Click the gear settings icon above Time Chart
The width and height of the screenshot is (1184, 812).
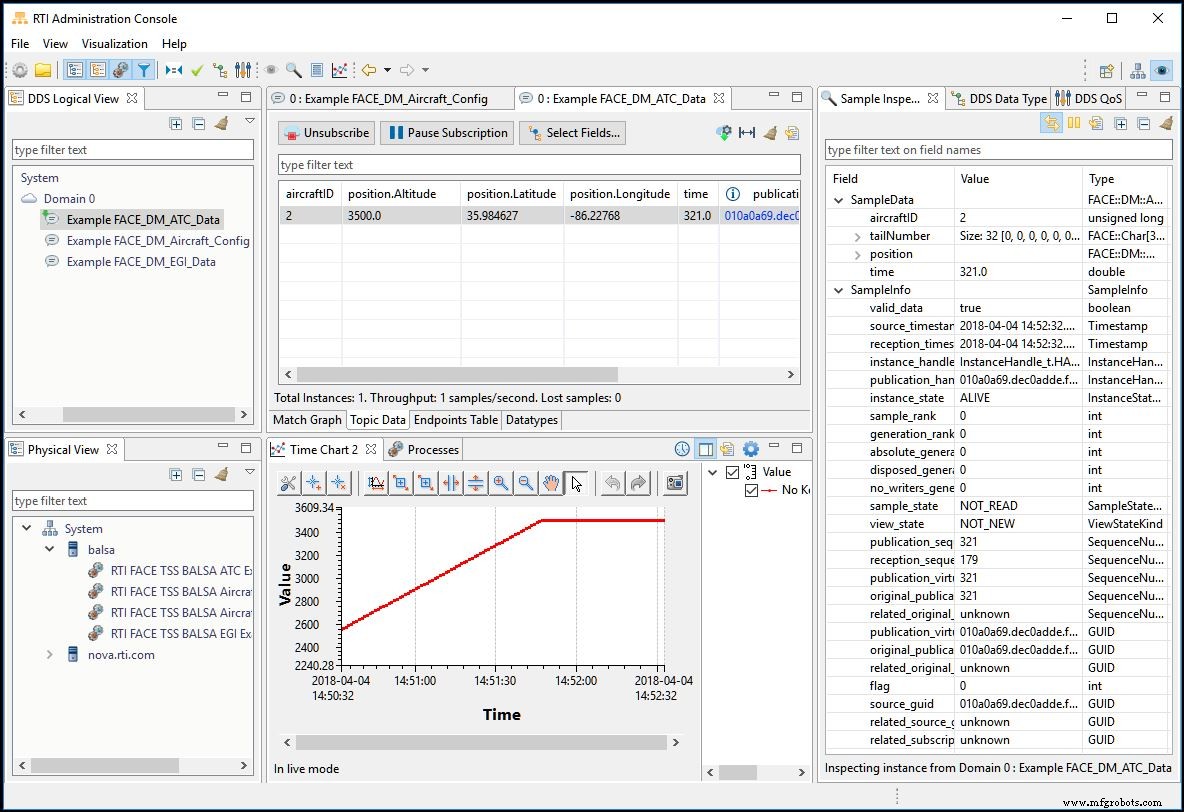751,449
